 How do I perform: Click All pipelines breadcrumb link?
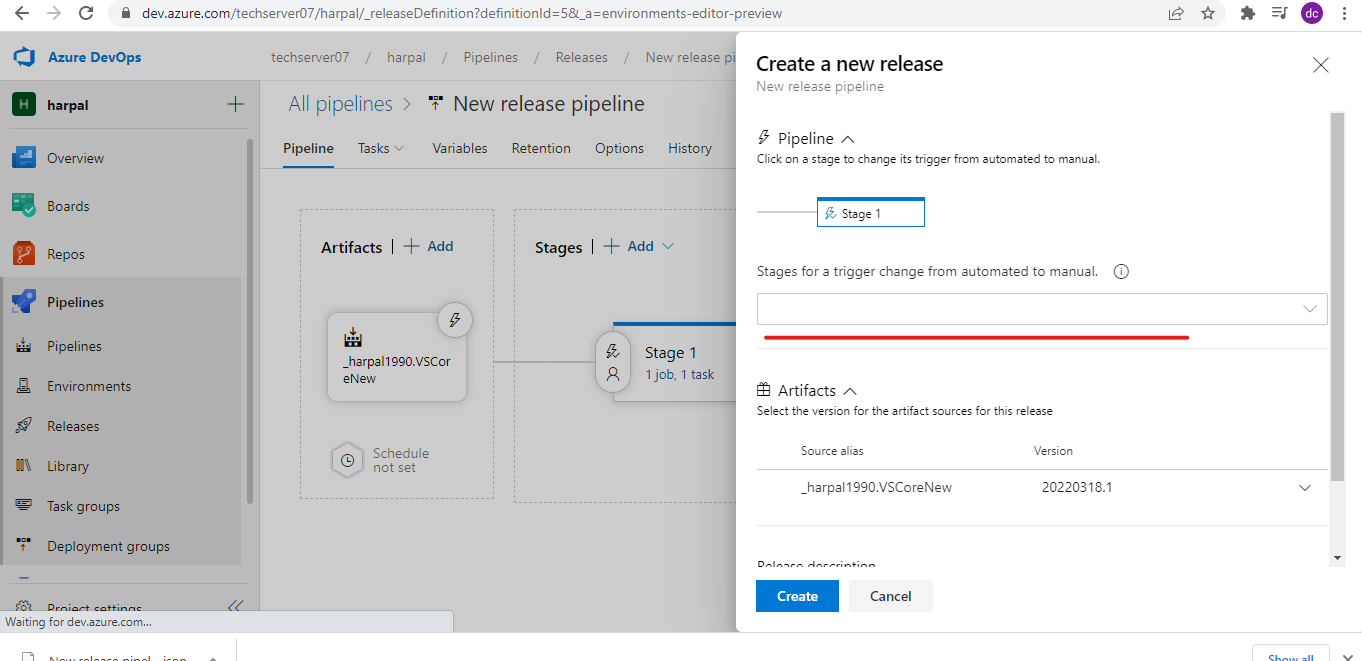340,104
